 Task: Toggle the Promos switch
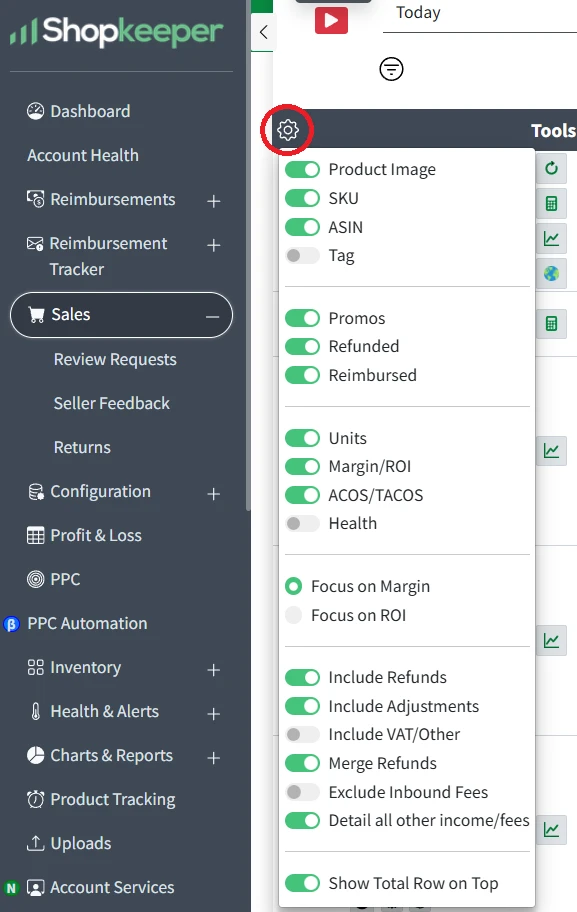pyautogui.click(x=302, y=318)
